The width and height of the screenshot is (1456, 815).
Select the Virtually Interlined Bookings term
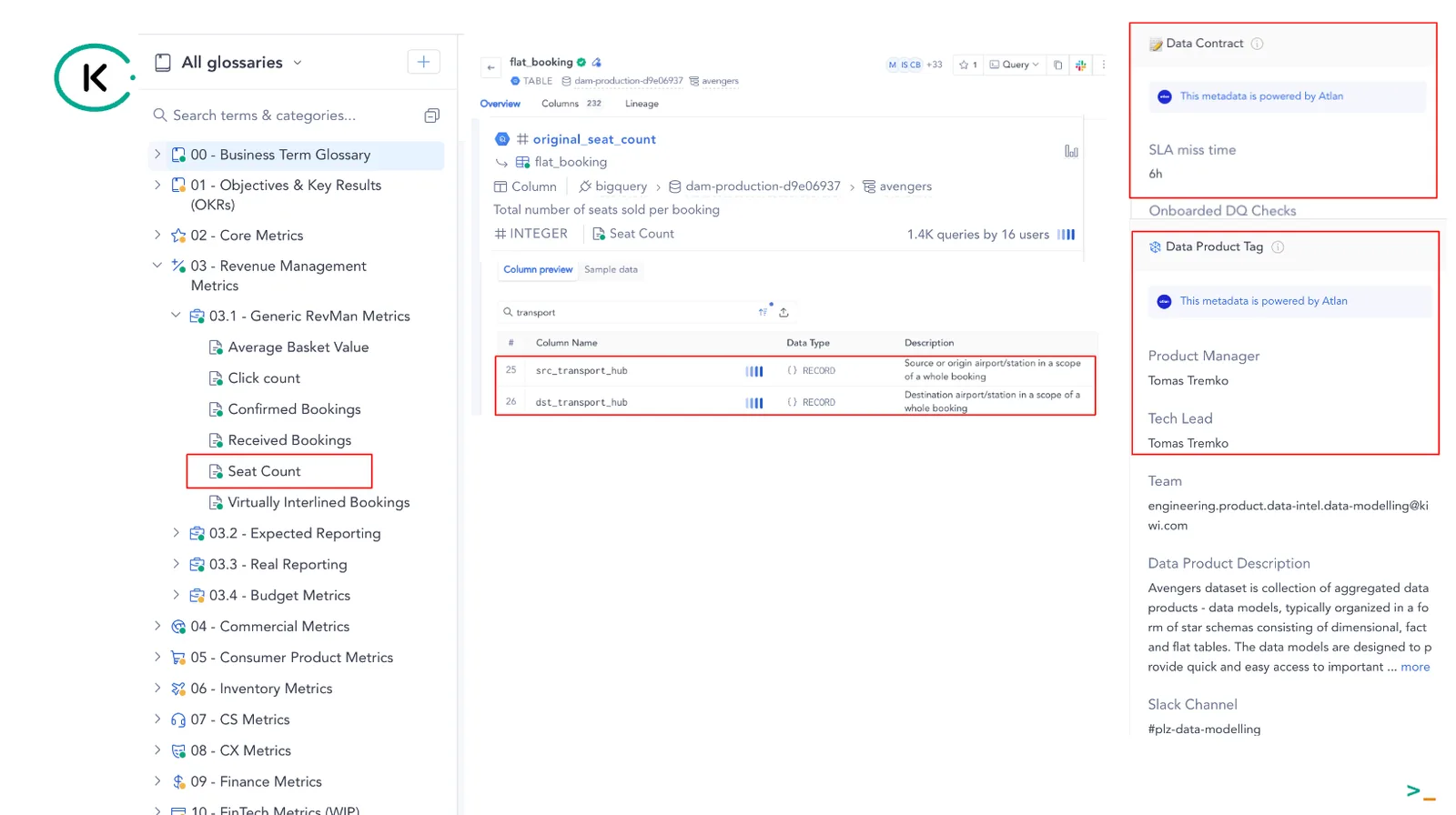tap(309, 502)
